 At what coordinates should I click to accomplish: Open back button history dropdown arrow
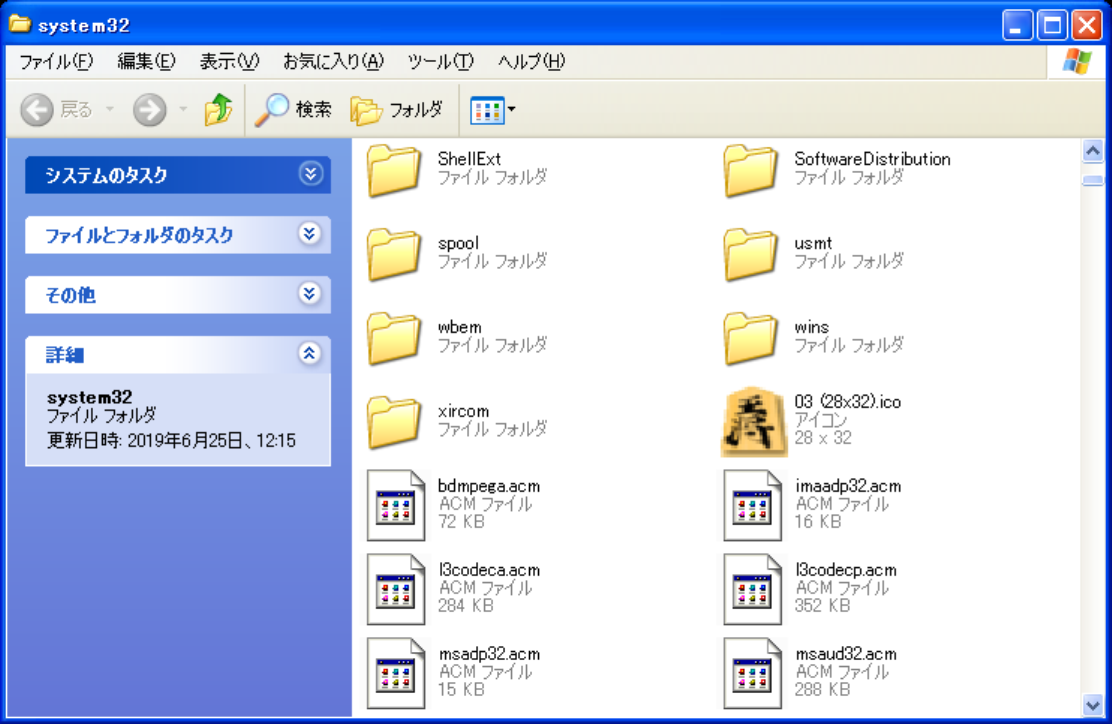pos(110,110)
